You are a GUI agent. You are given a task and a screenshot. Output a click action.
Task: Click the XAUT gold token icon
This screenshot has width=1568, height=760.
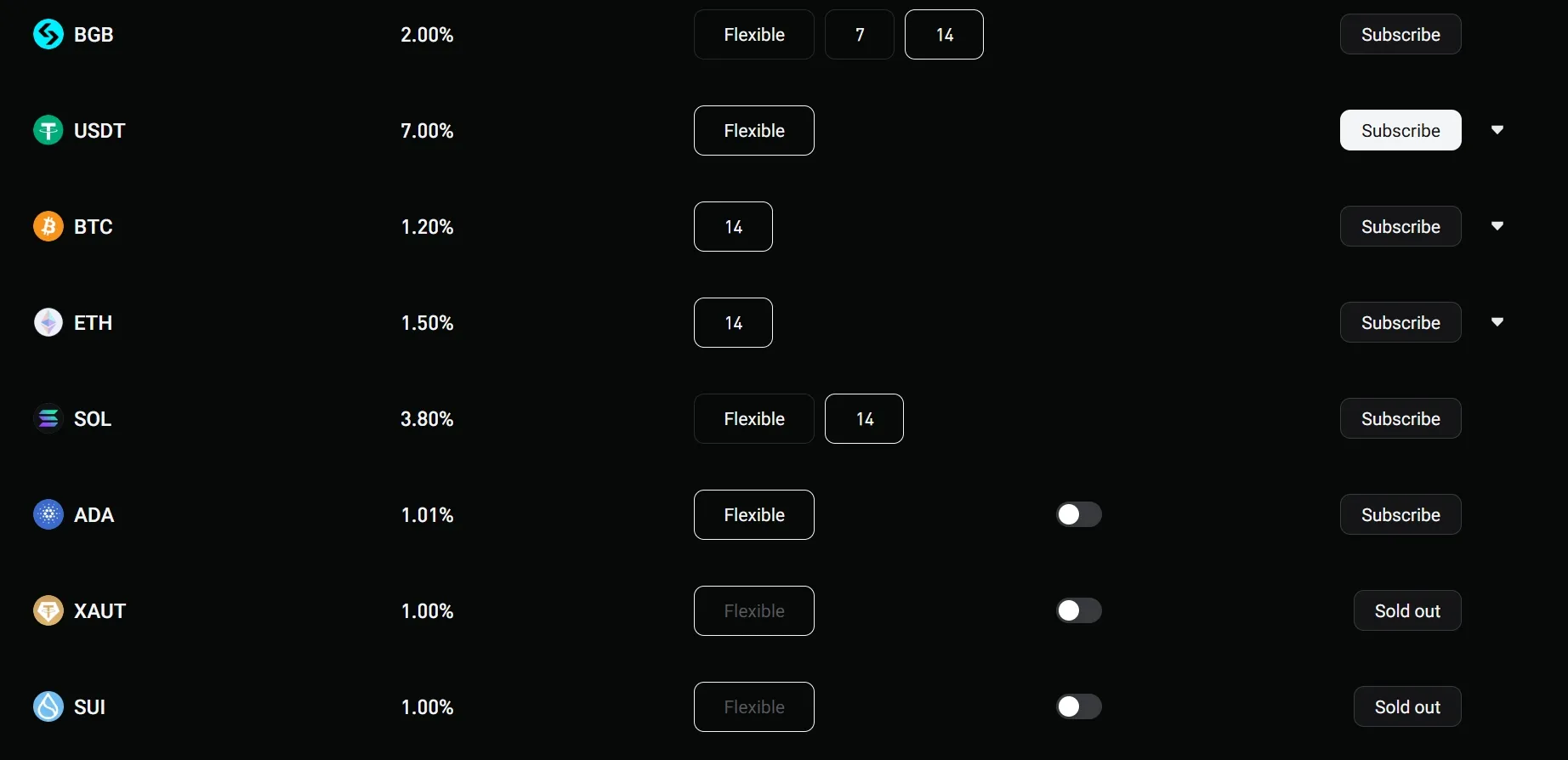(x=48, y=611)
